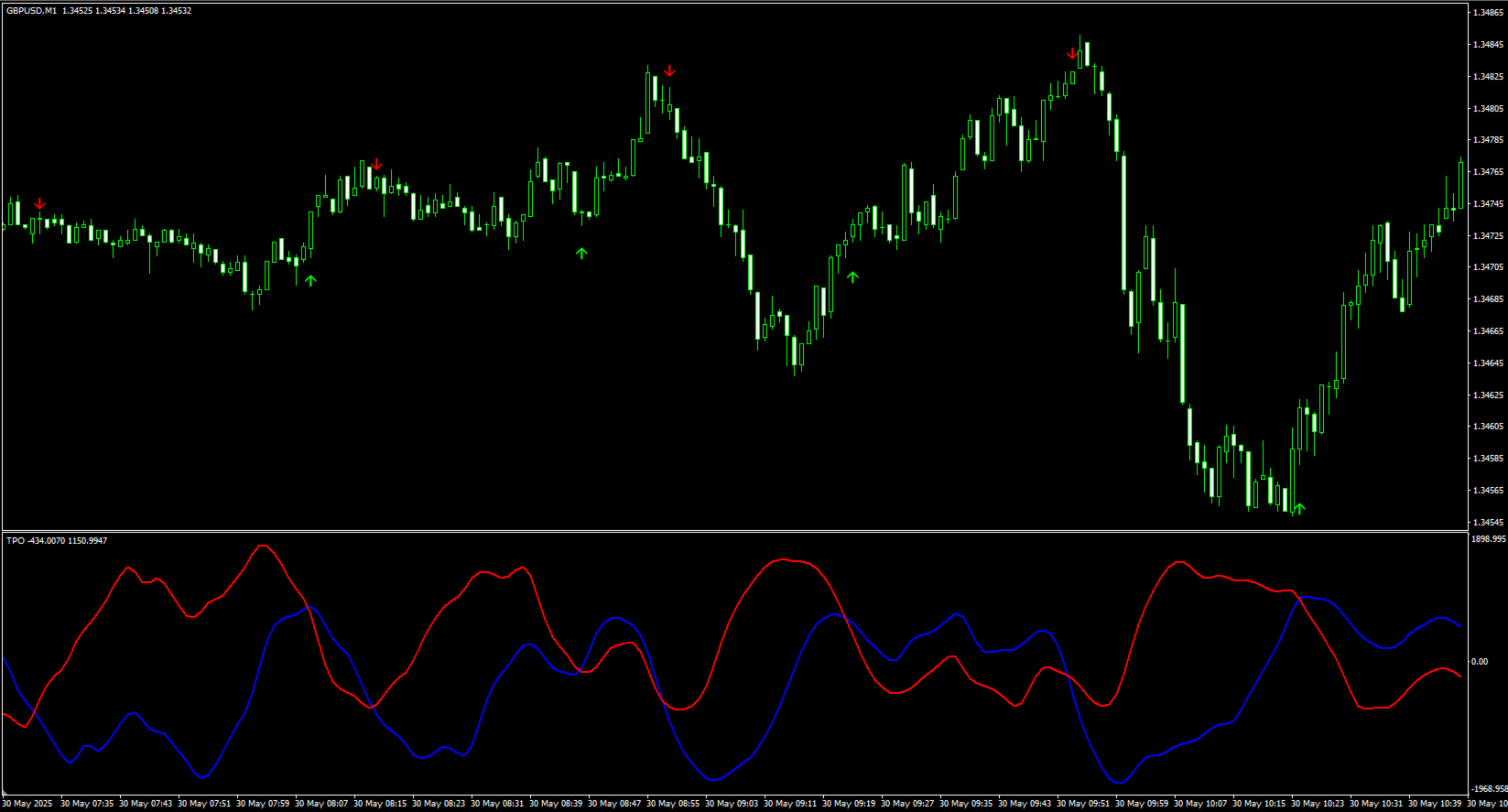Click the 30 May 07:43 time label

tap(146, 804)
